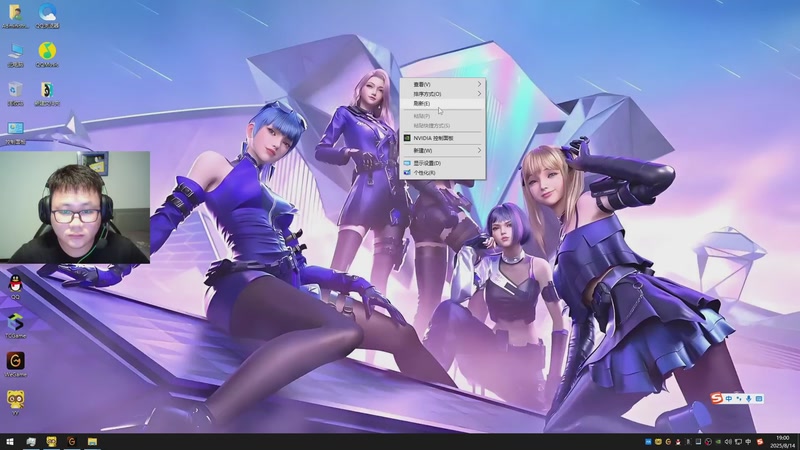800x450 pixels.
Task: Open the 排序方式(O) context menu entry
Action: [442, 94]
